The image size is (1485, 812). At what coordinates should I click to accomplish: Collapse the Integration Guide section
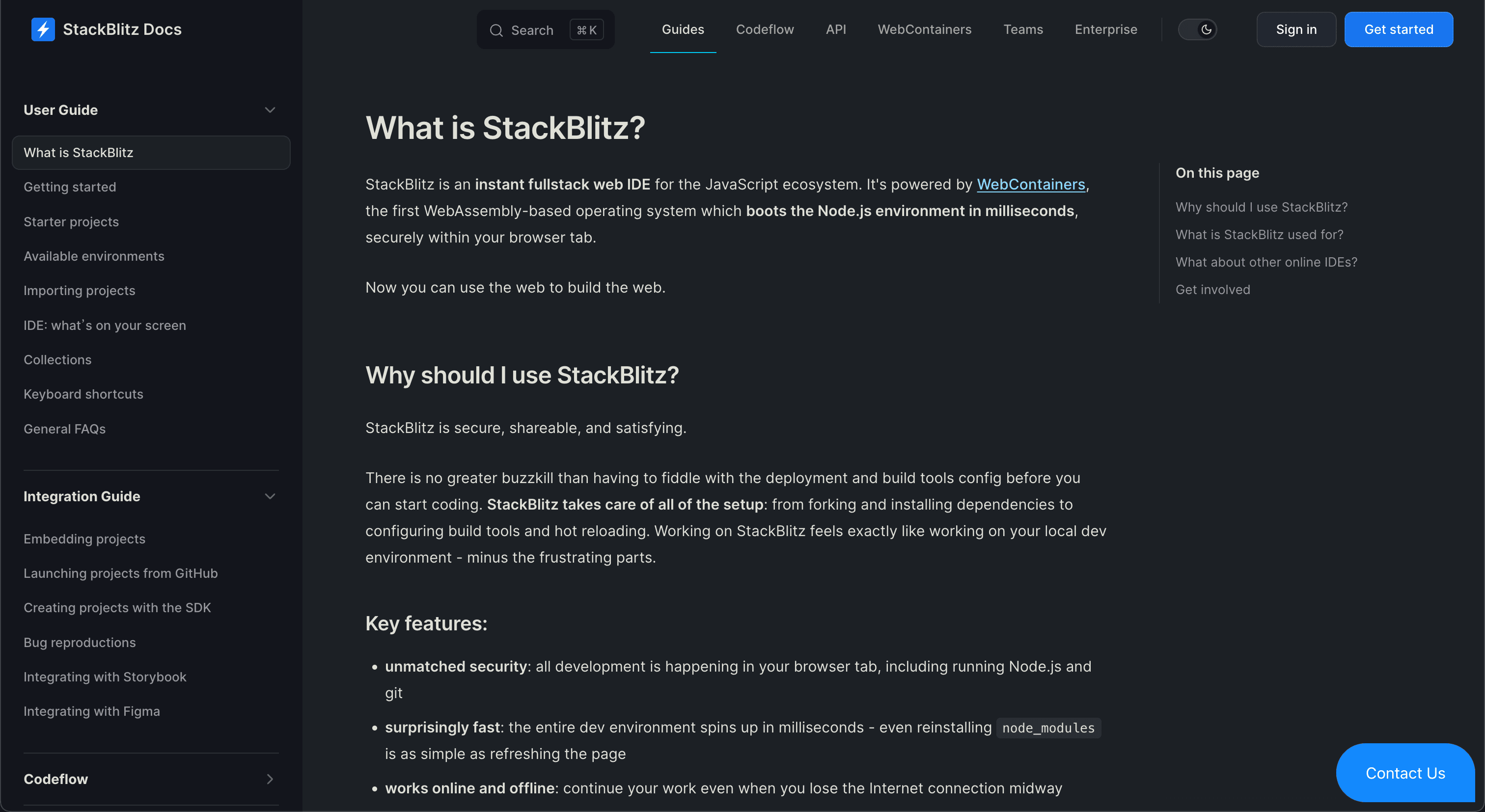[x=270, y=496]
